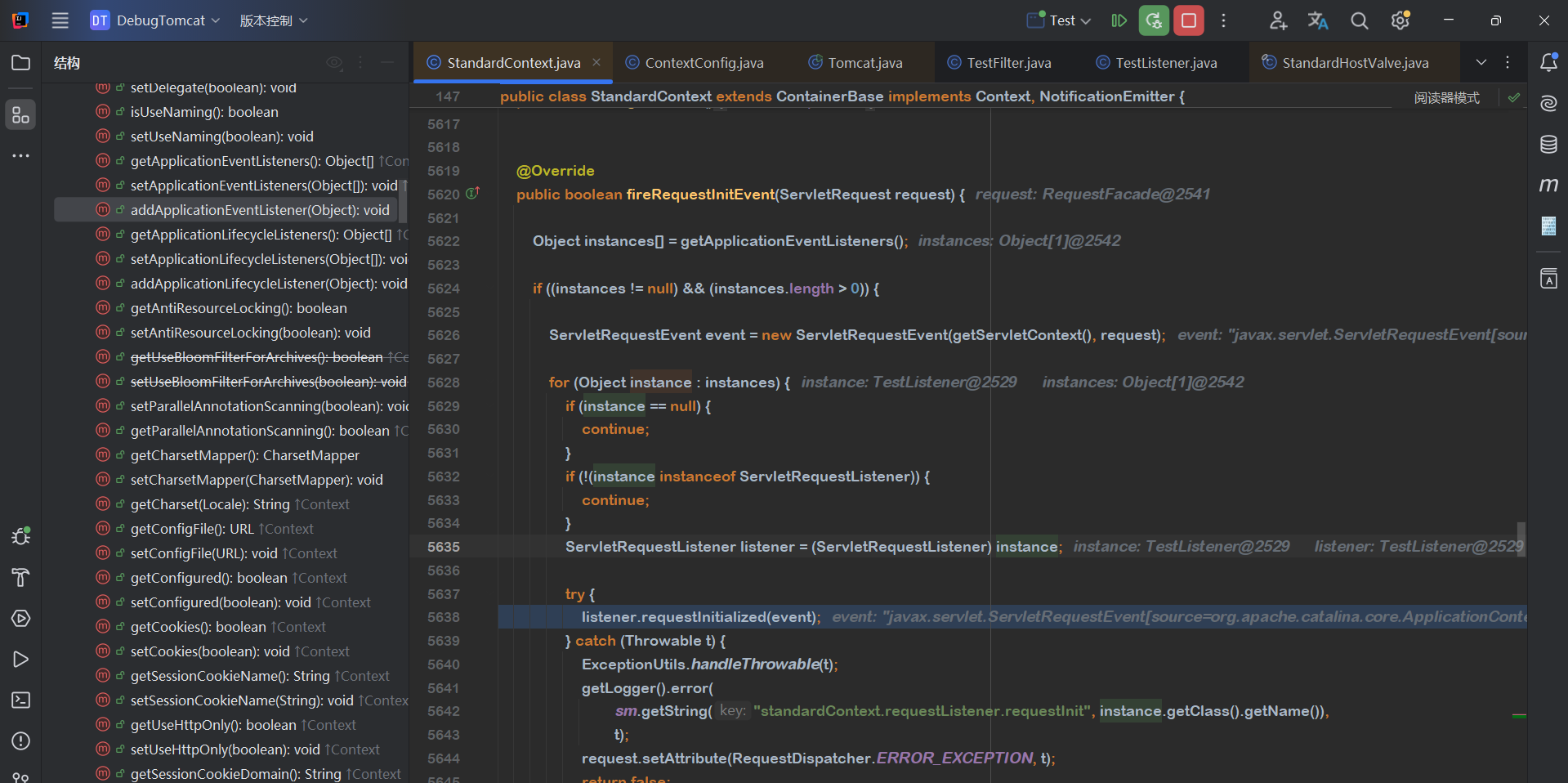The height and width of the screenshot is (783, 1568).
Task: Switch to the ContextConfig.java tab
Action: tap(704, 63)
